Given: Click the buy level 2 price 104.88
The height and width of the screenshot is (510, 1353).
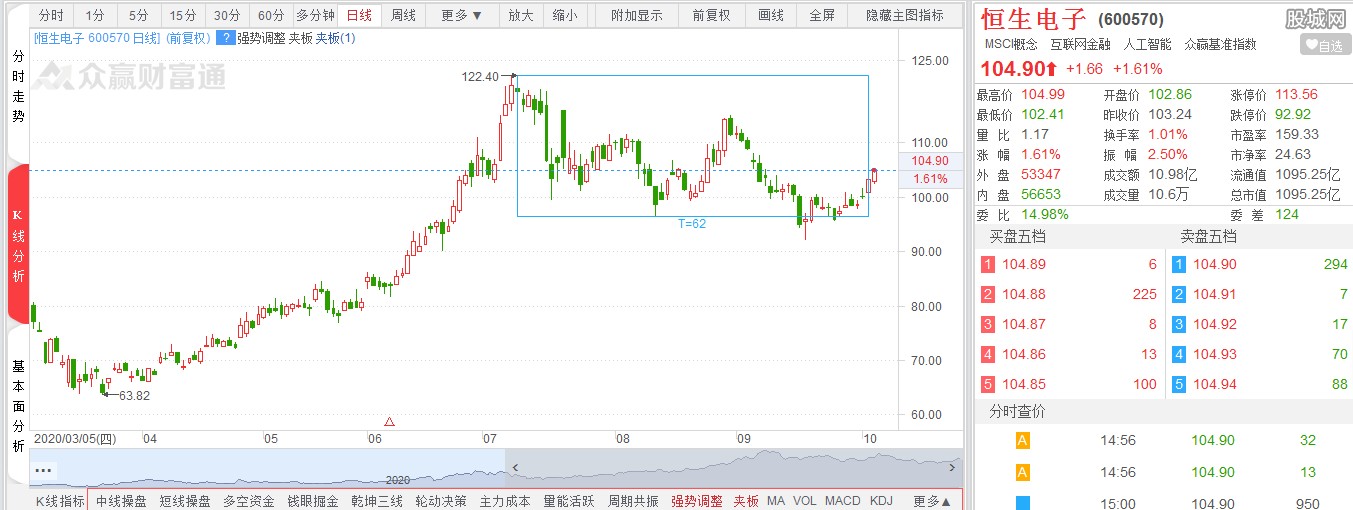Looking at the screenshot, I should (x=1024, y=295).
